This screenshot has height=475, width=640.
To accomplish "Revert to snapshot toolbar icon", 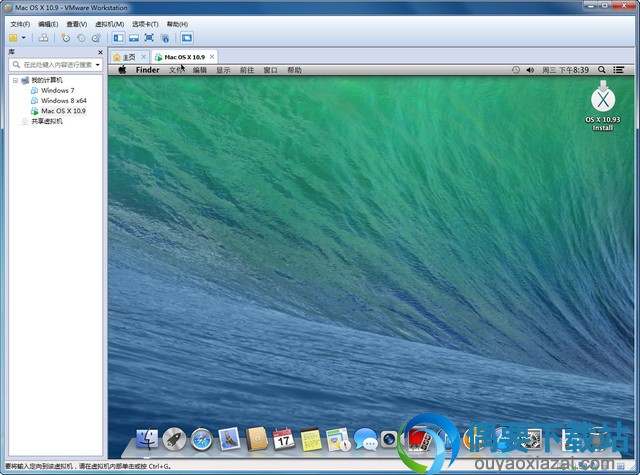I will [x=81, y=38].
